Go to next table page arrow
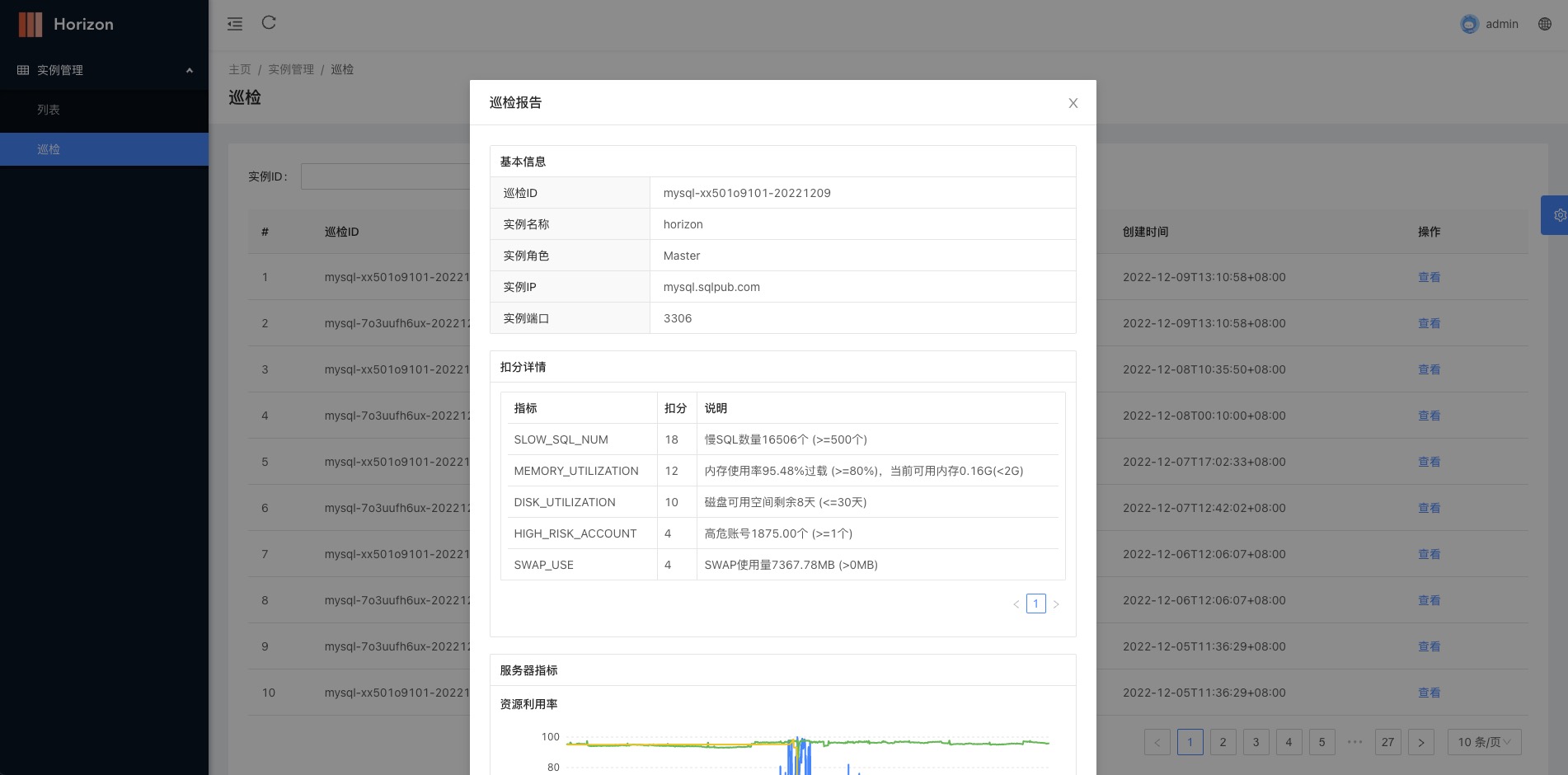Image resolution: width=1568 pixels, height=775 pixels. click(1421, 742)
